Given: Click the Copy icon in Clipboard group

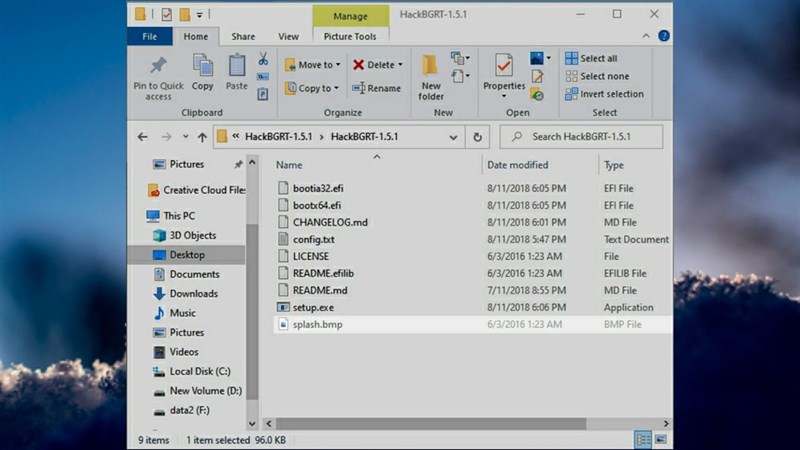Looking at the screenshot, I should tap(203, 67).
